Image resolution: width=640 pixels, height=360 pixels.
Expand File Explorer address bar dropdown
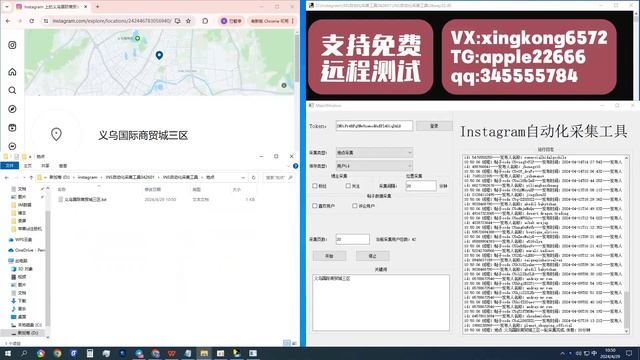243,178
